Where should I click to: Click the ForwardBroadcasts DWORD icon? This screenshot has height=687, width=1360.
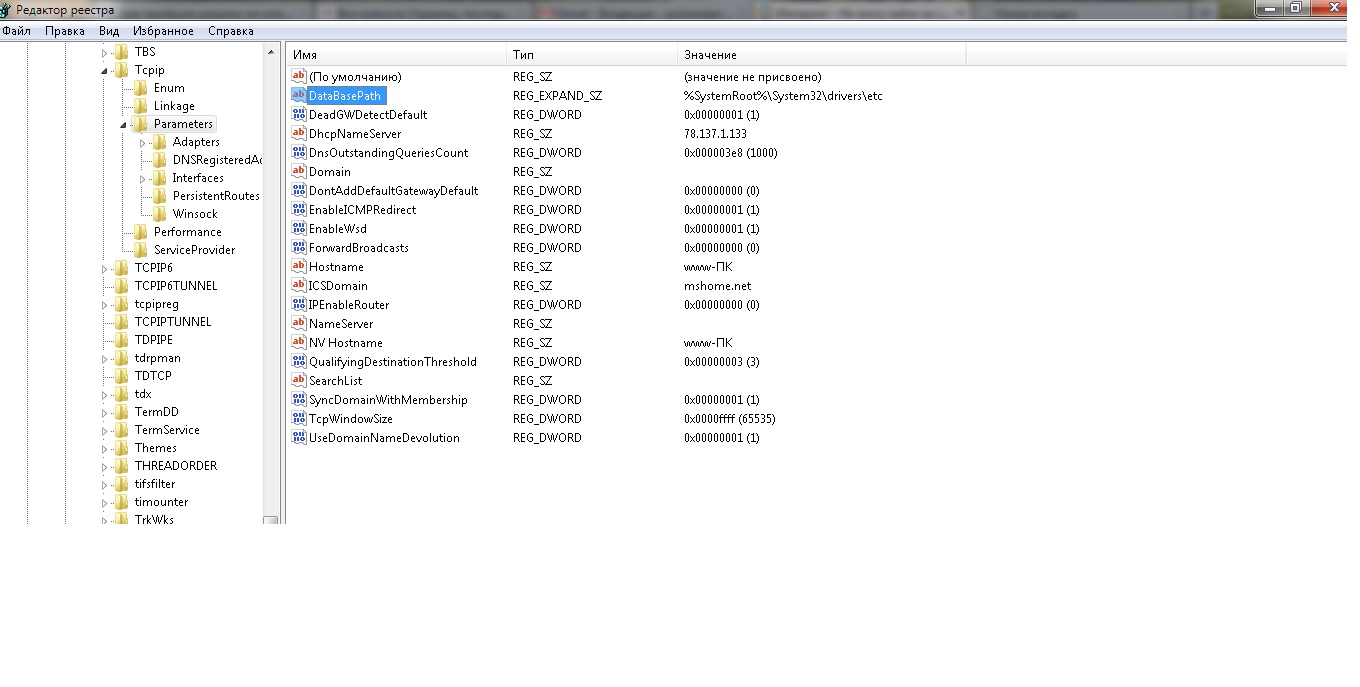coord(298,247)
